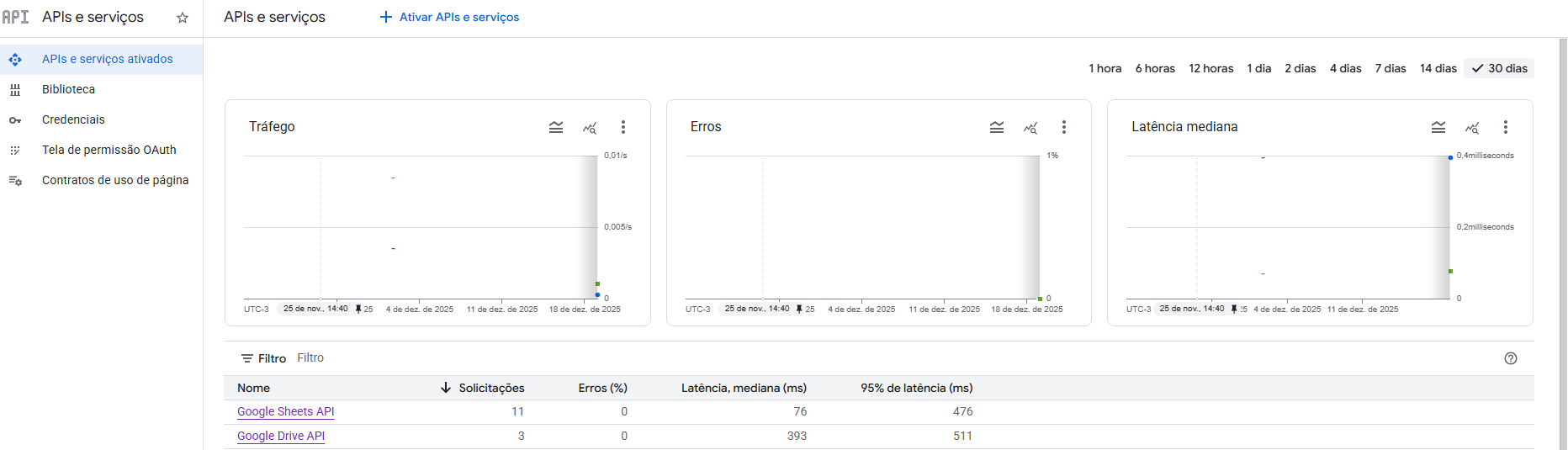
Task: Open the Credenciais menu item
Action: point(101,120)
